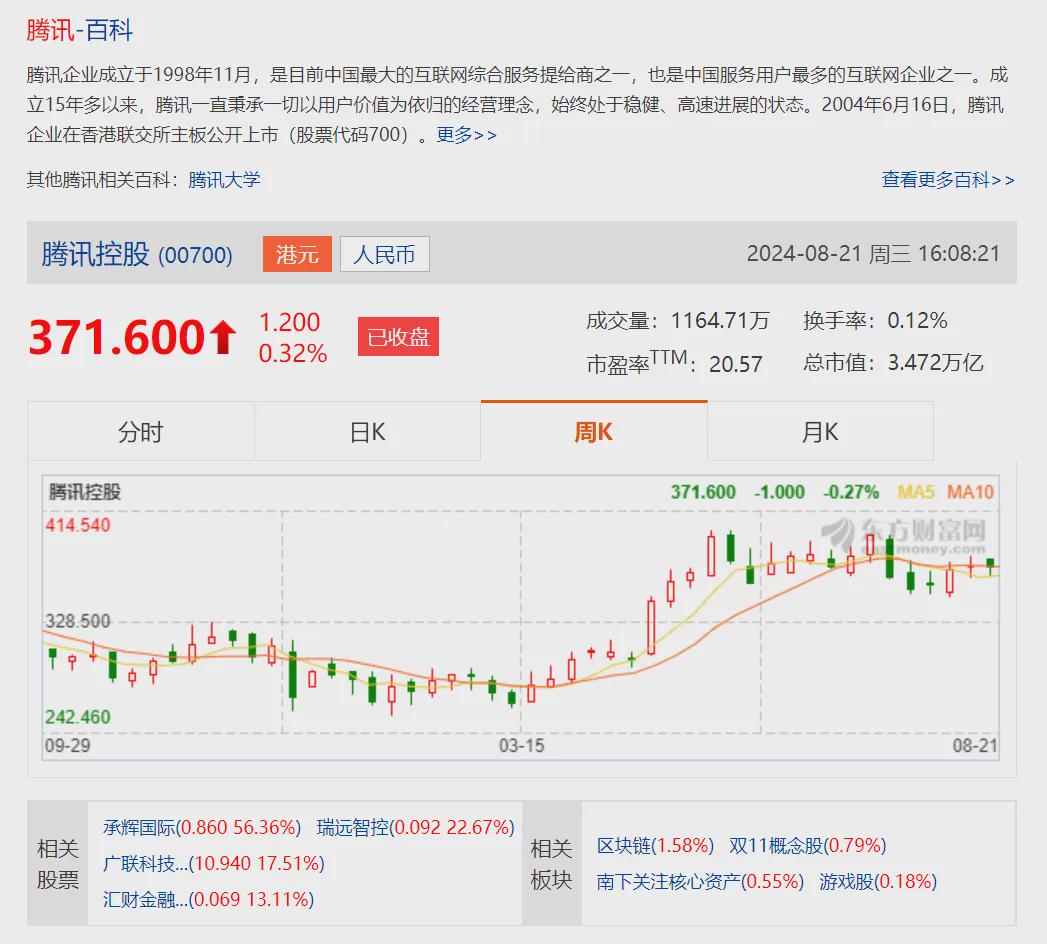Click the 市盈率TTM value 20.57
This screenshot has height=944, width=1047.
point(736,364)
